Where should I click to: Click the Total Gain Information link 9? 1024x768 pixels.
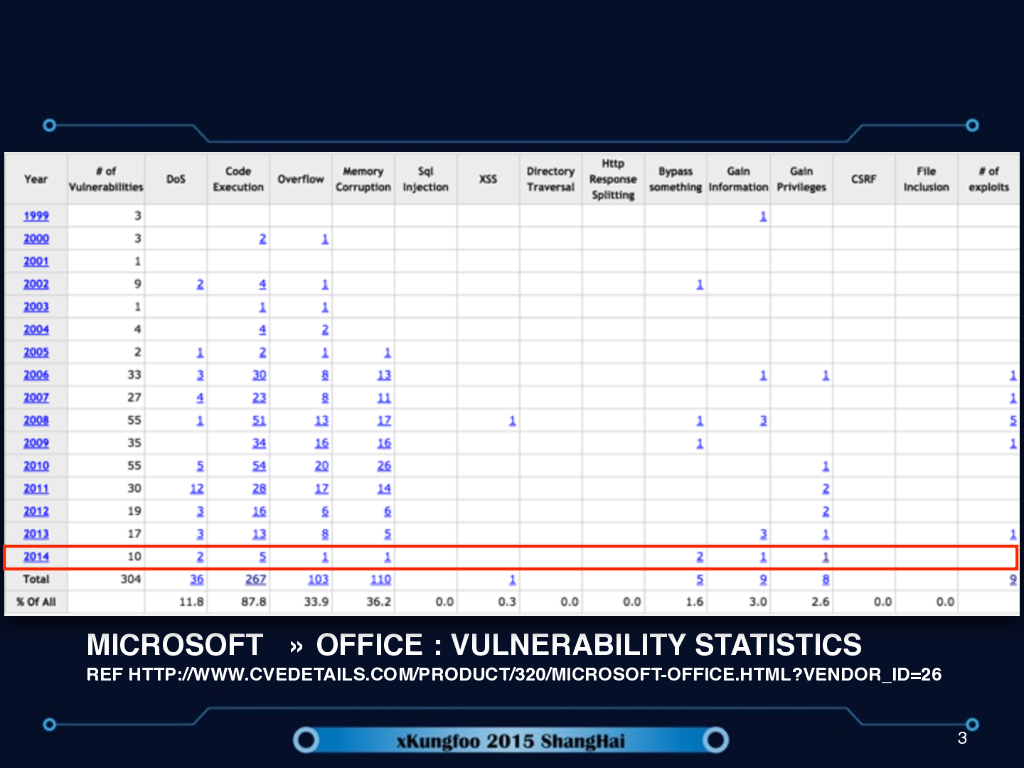point(763,579)
